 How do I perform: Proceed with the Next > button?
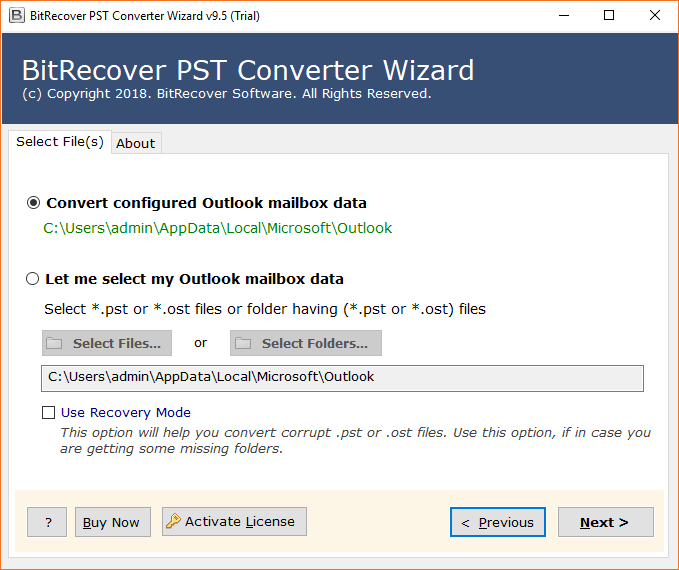tap(606, 522)
